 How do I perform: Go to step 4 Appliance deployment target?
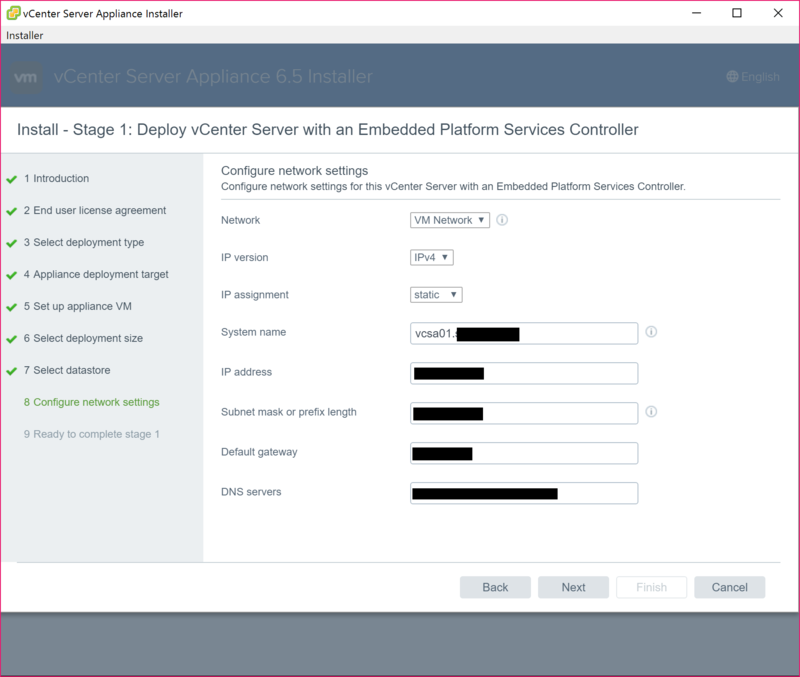click(96, 274)
